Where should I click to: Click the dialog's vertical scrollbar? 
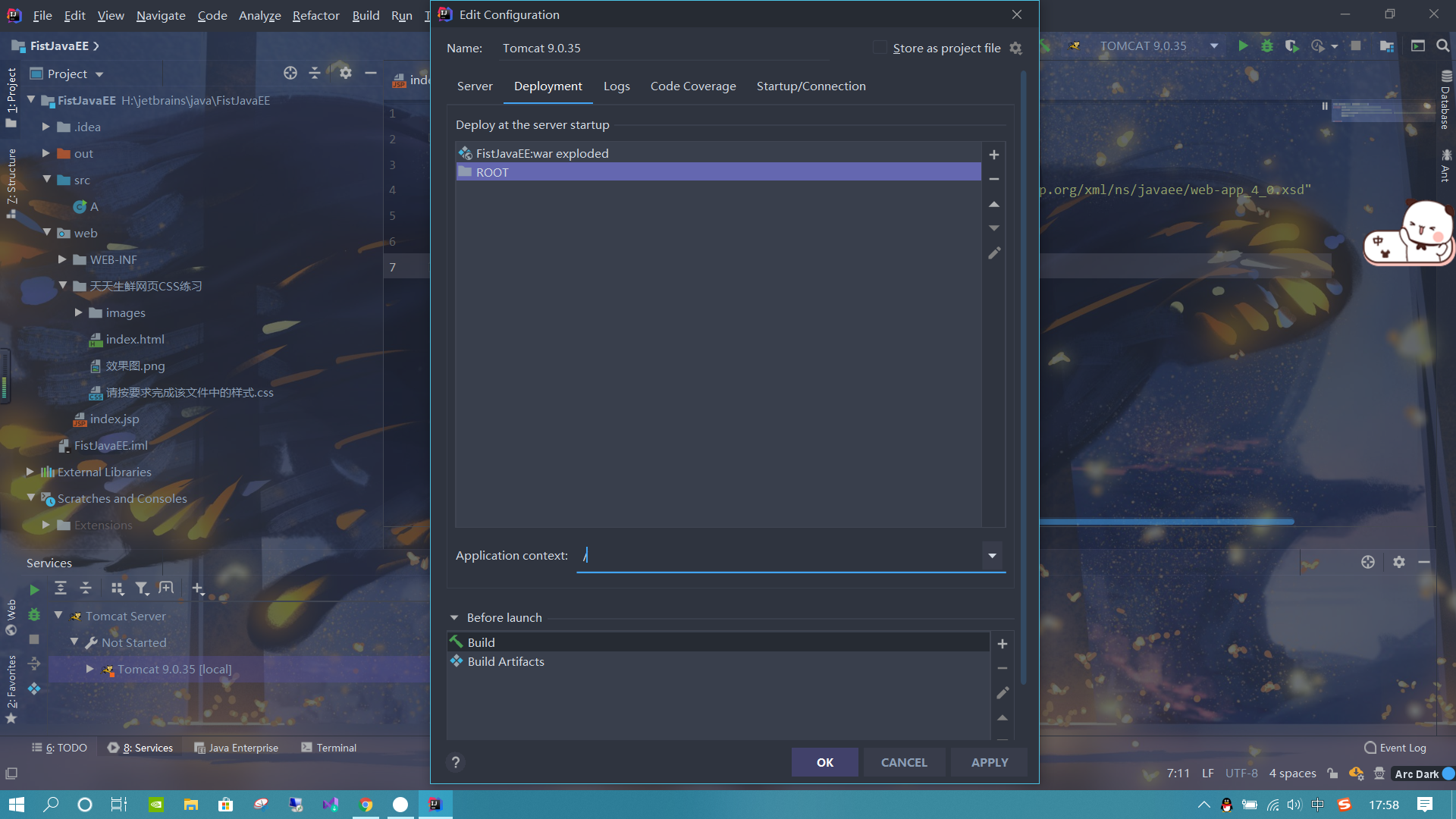[x=1023, y=379]
